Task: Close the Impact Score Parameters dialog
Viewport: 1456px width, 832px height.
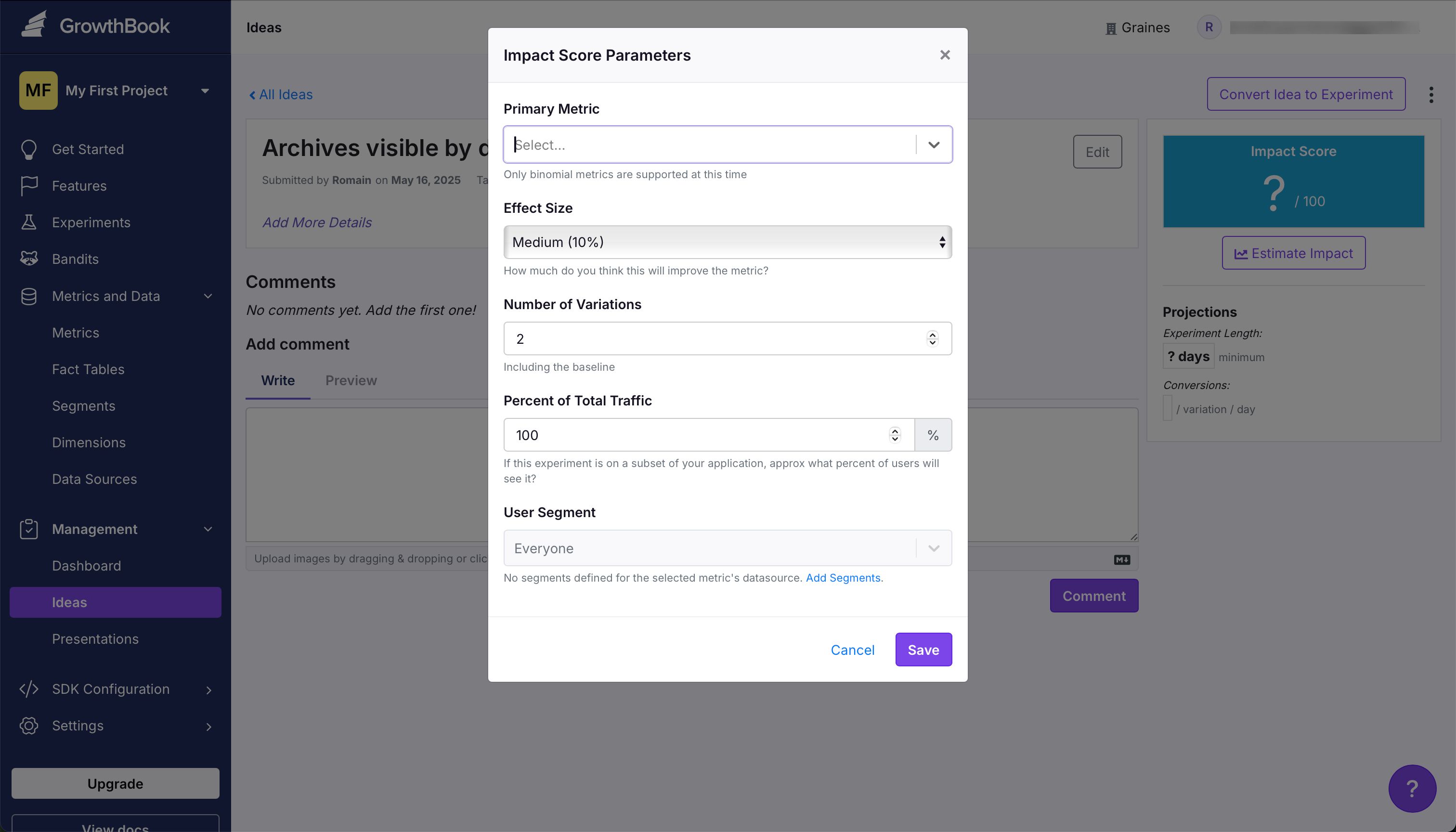Action: click(945, 55)
